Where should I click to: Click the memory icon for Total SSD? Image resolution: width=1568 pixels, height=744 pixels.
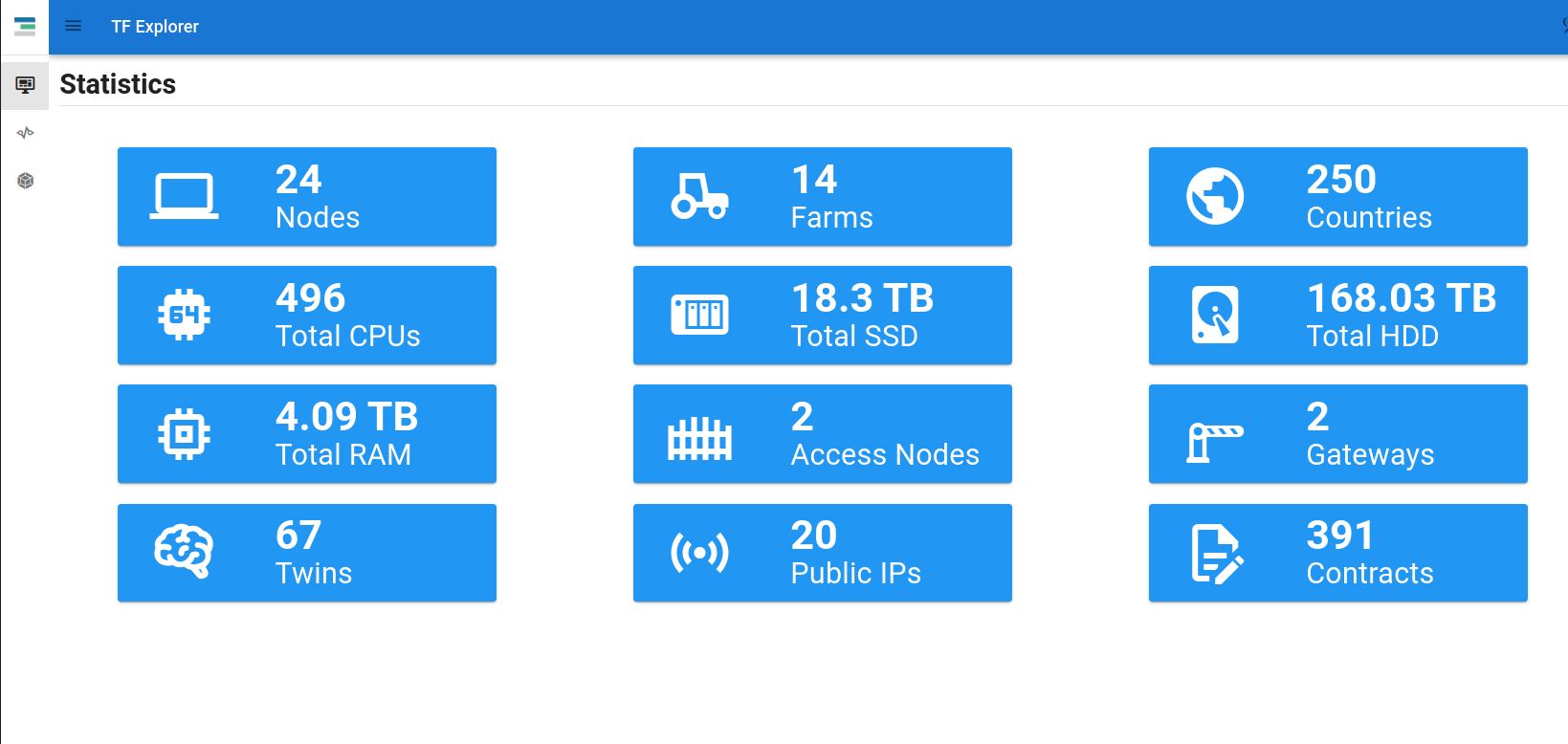(699, 316)
